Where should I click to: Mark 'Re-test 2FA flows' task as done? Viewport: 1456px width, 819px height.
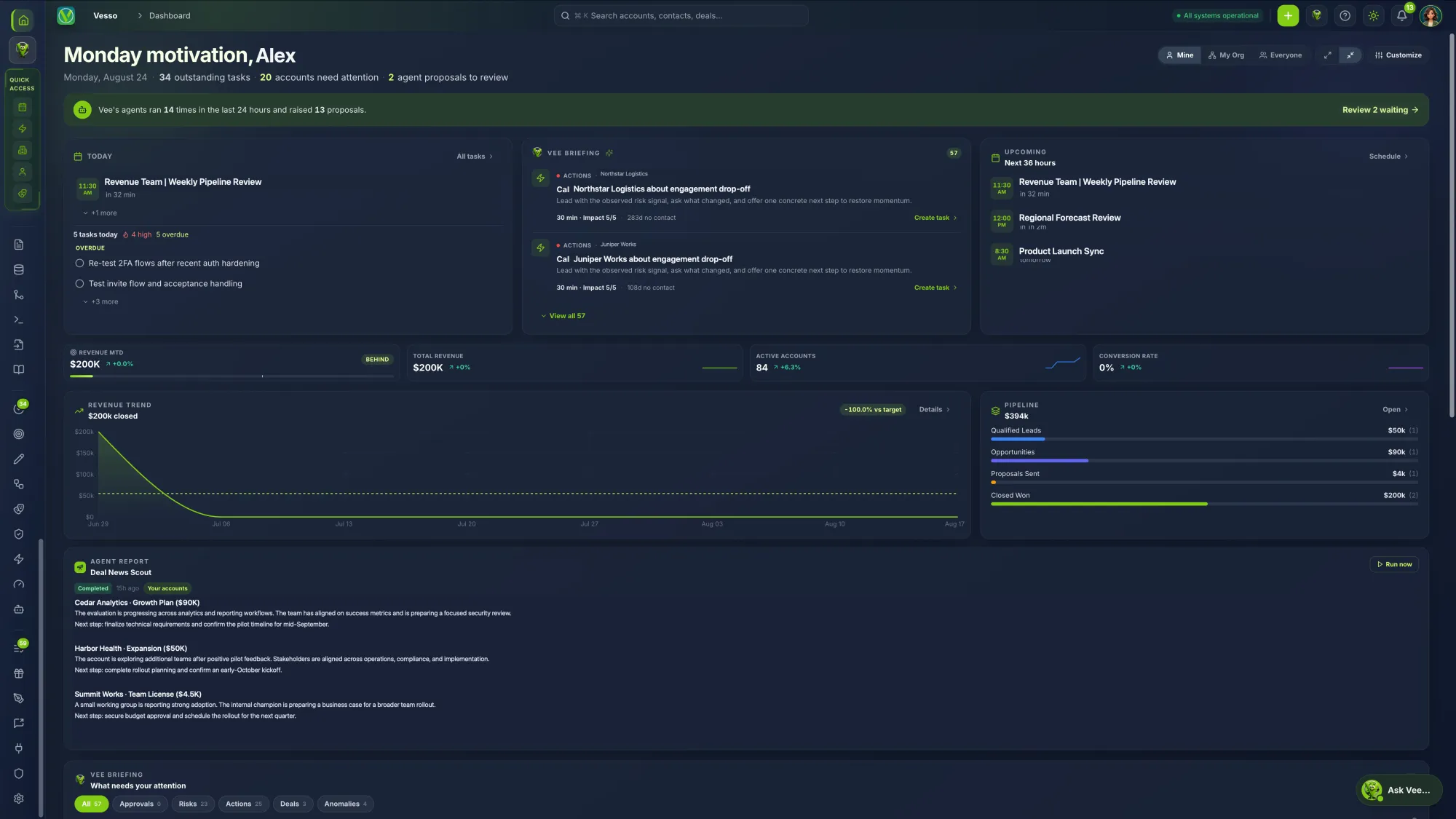(79, 264)
